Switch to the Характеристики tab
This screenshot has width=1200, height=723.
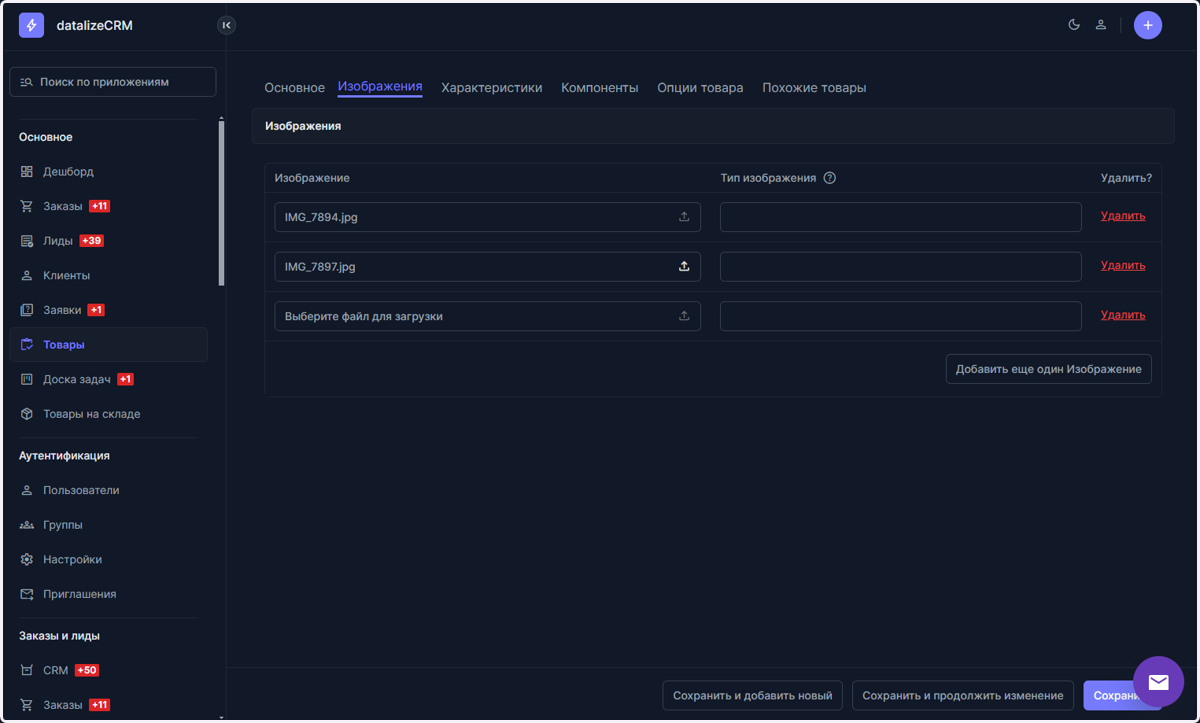point(492,88)
